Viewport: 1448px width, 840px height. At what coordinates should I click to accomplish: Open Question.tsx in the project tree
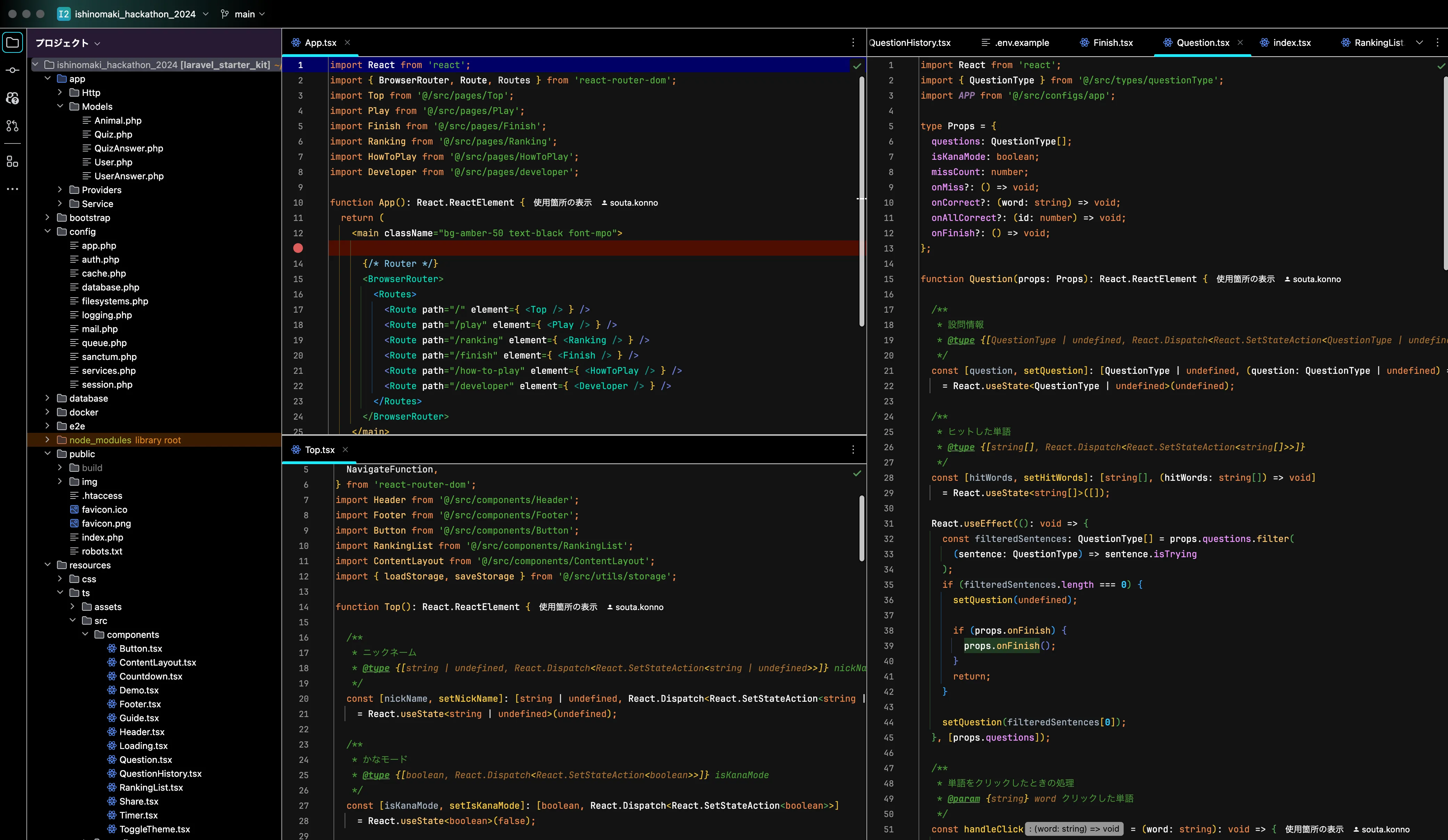(x=145, y=759)
